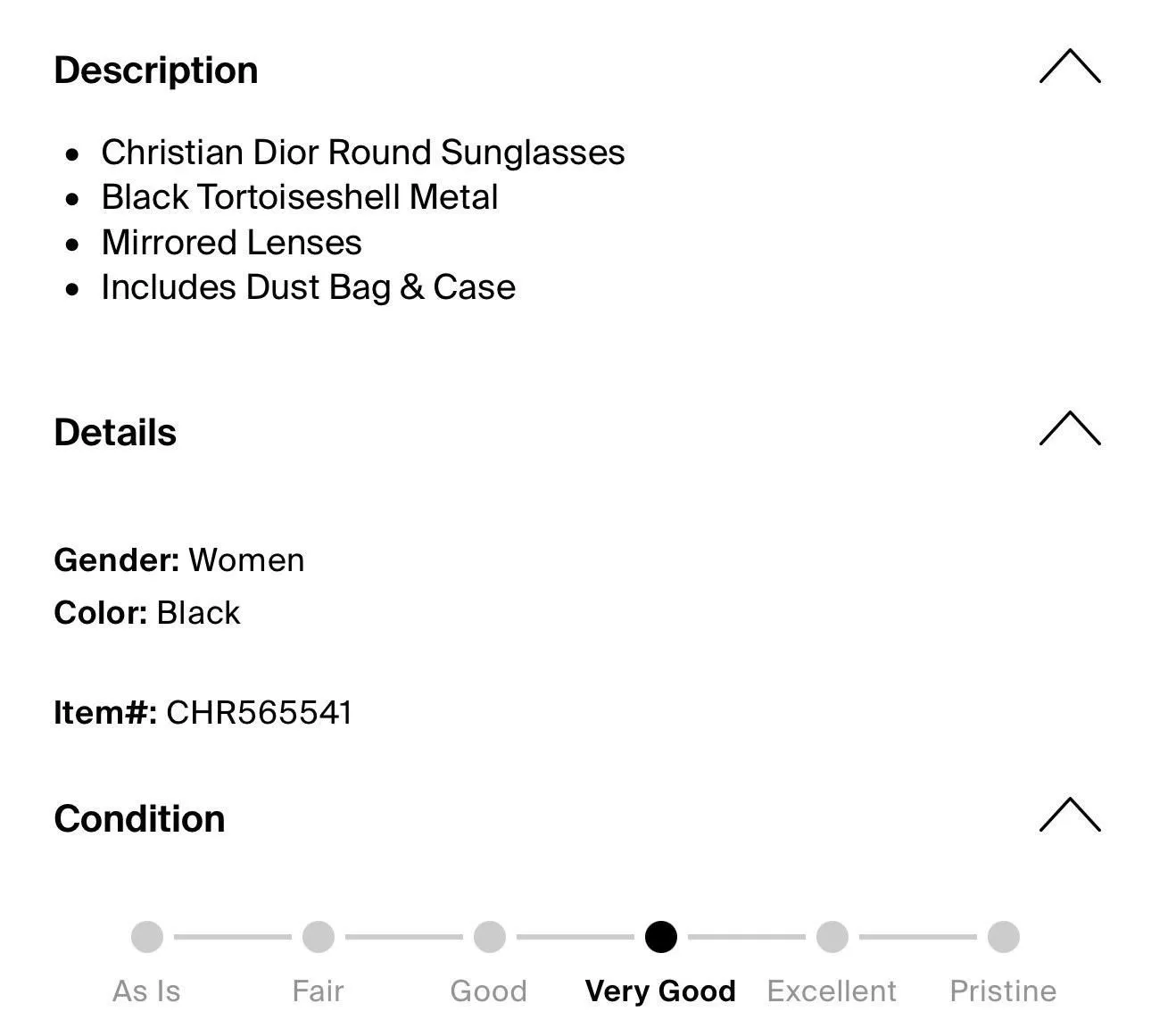Collapse the Description section chevron
Viewport: 1151px width, 1036px height.
click(x=1070, y=67)
